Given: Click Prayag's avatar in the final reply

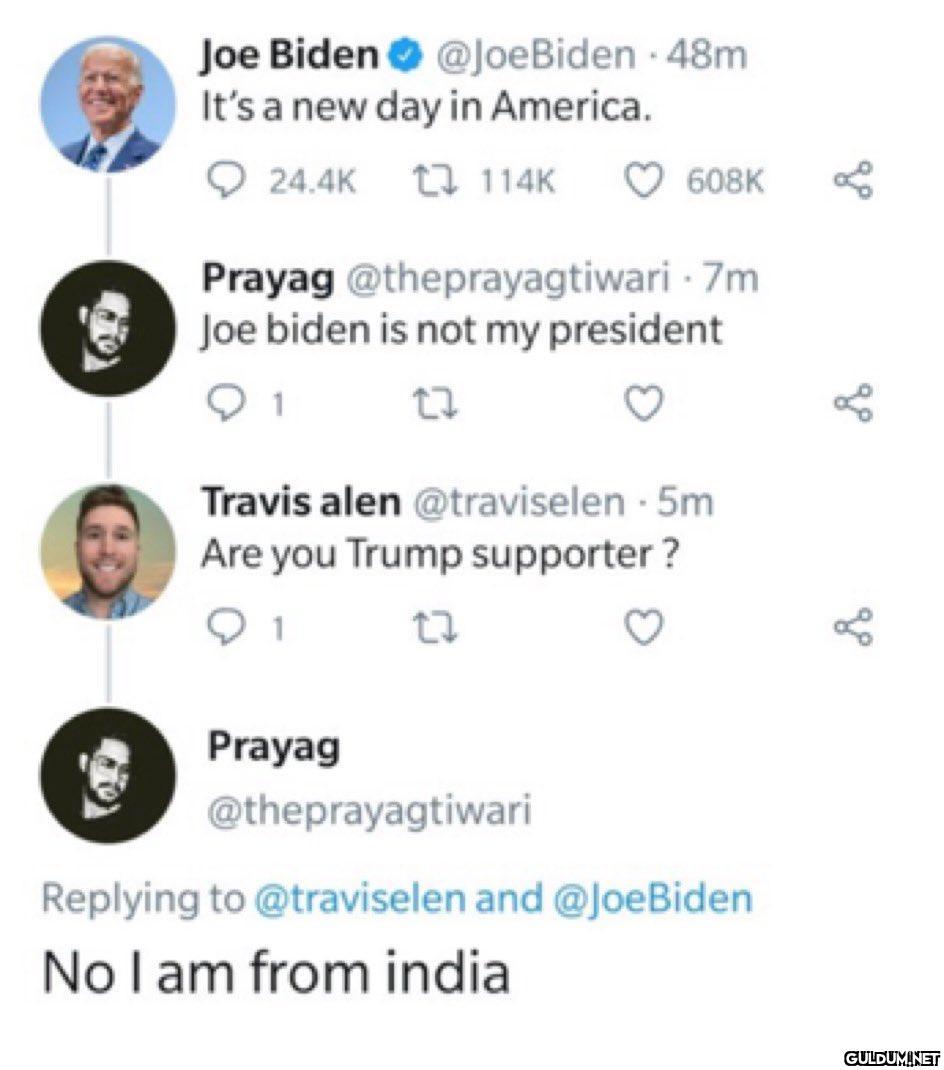Looking at the screenshot, I should coord(108,775).
